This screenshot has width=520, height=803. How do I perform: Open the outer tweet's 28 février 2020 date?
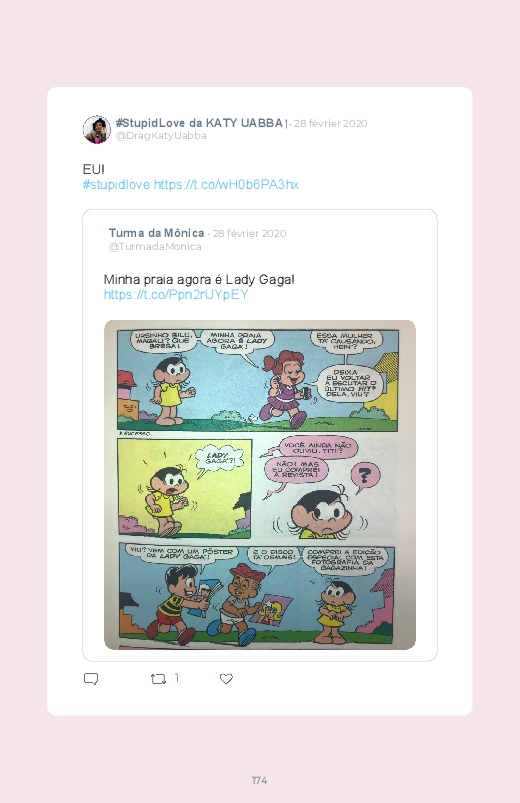(x=330, y=123)
